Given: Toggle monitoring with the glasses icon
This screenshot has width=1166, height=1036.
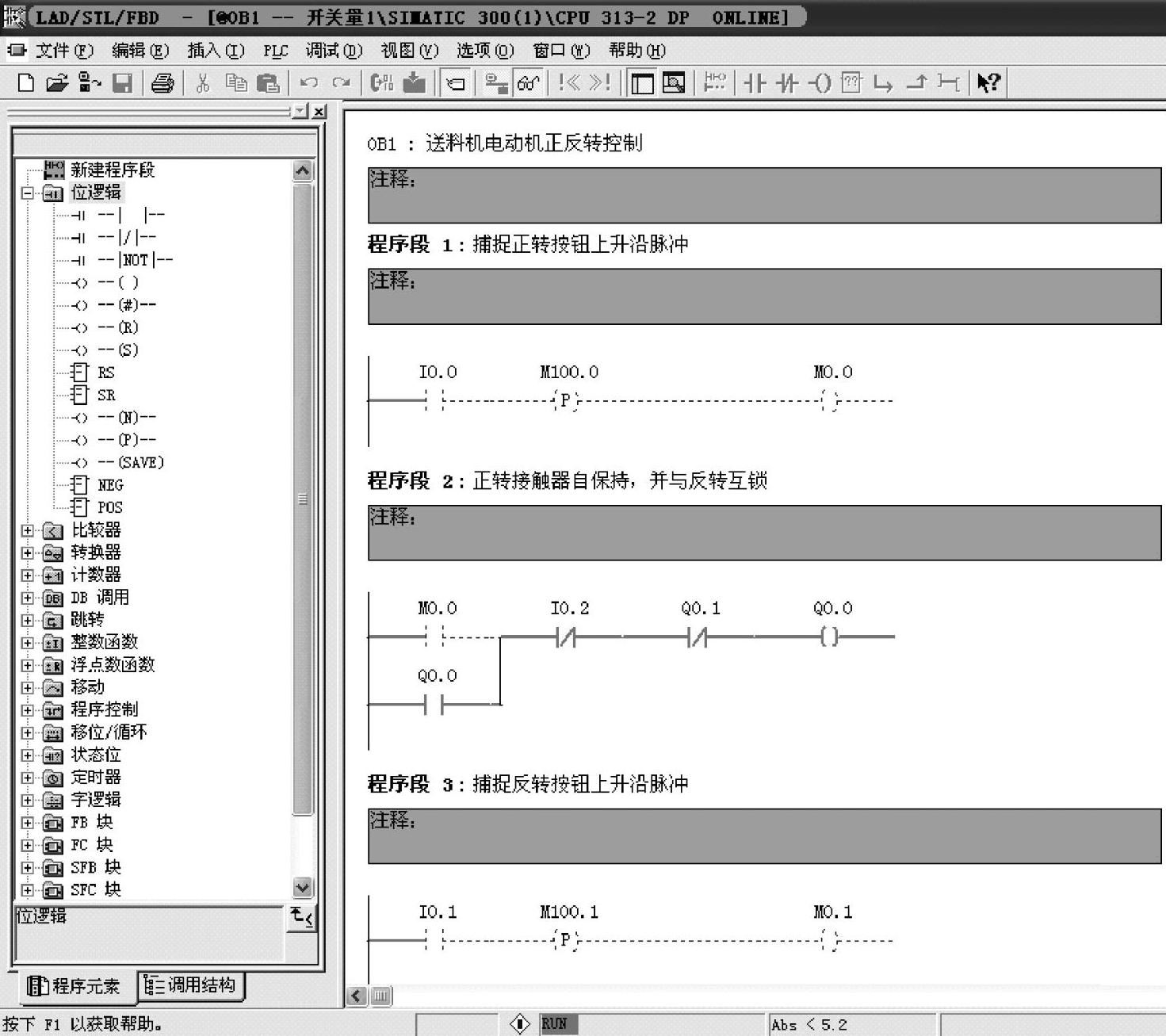Looking at the screenshot, I should coord(528,82).
